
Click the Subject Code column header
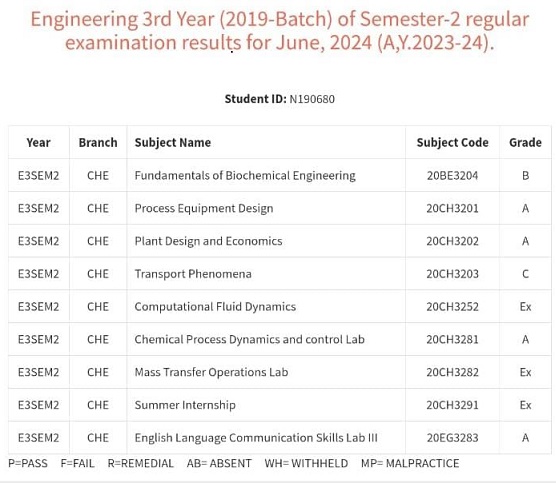pos(452,143)
